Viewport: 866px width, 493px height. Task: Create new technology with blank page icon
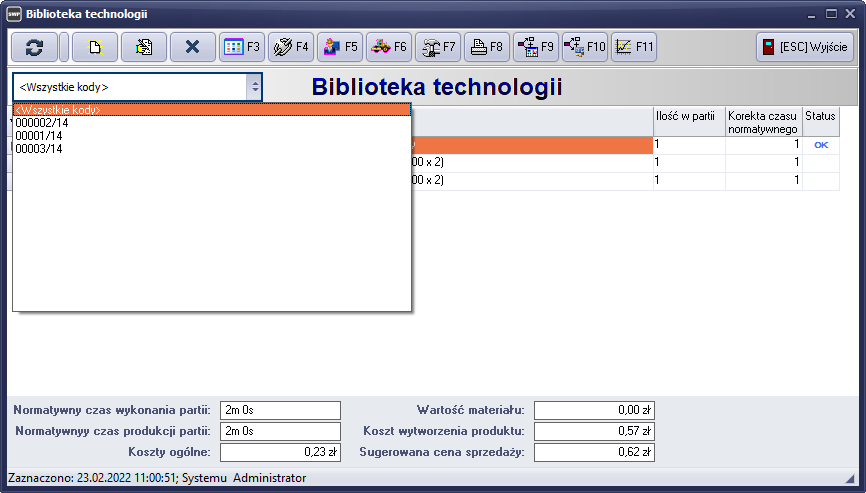point(95,47)
